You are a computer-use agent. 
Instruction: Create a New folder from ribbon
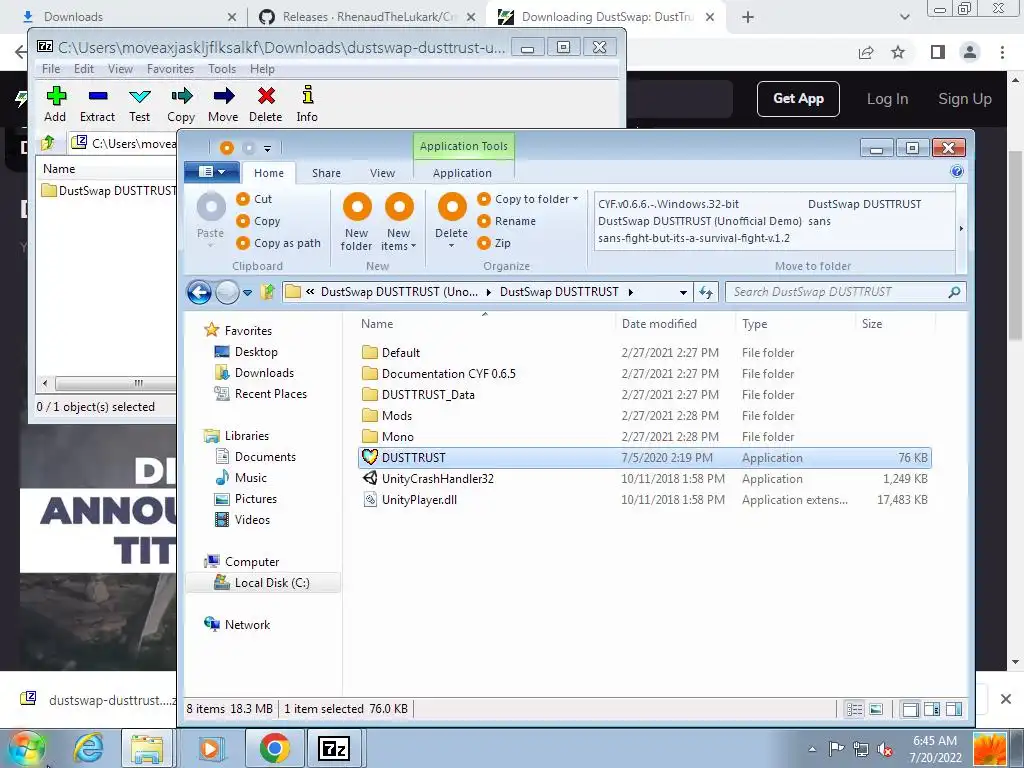point(357,222)
